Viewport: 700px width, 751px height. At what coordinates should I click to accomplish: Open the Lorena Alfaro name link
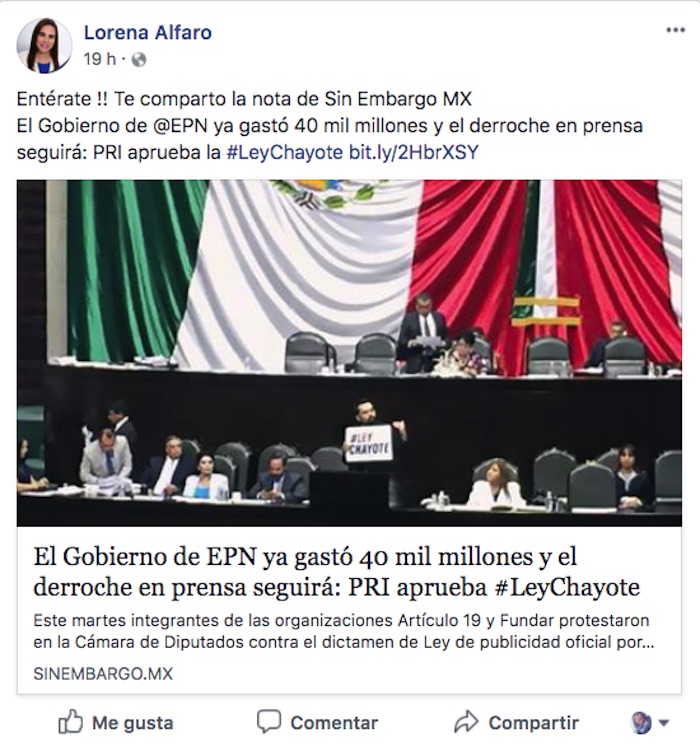pos(148,33)
